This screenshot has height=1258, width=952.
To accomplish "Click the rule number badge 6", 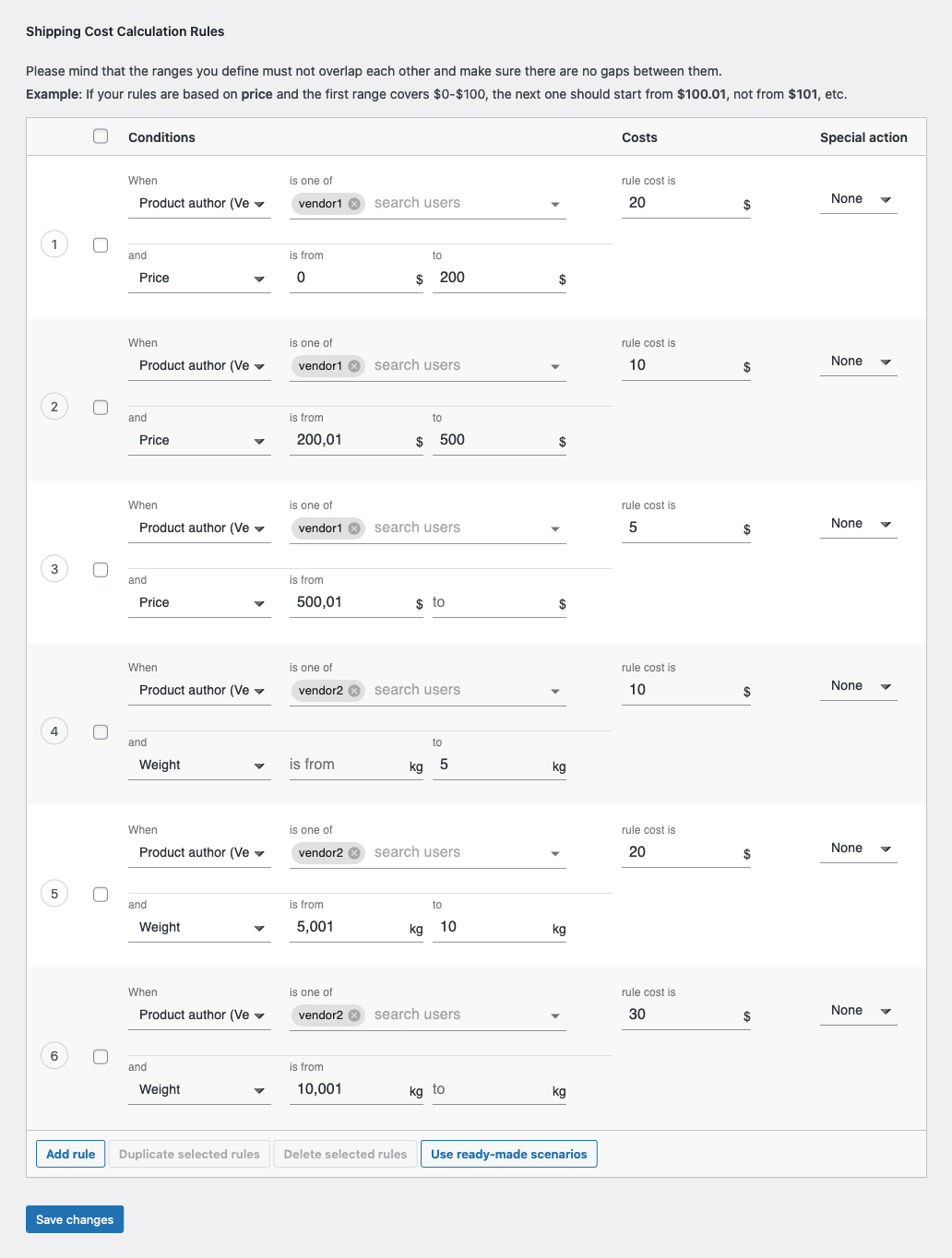I will (54, 1055).
